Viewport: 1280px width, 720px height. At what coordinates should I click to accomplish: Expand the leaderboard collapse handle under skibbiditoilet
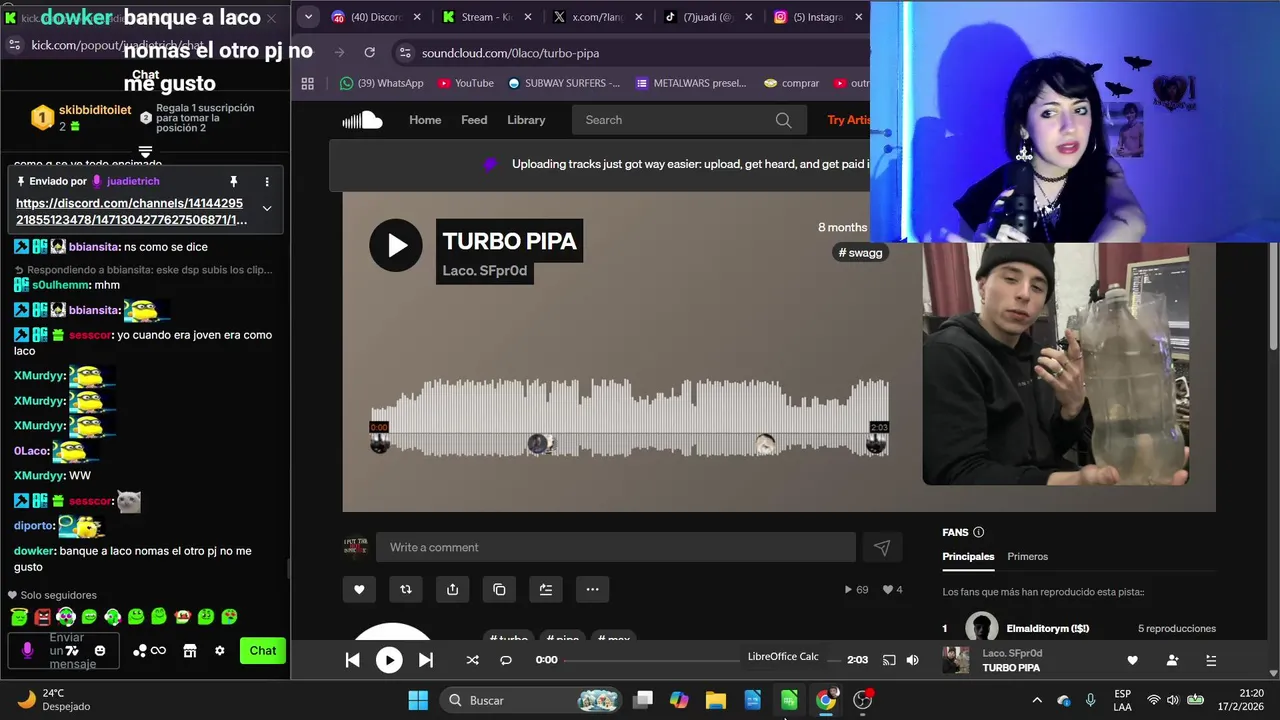coord(145,152)
